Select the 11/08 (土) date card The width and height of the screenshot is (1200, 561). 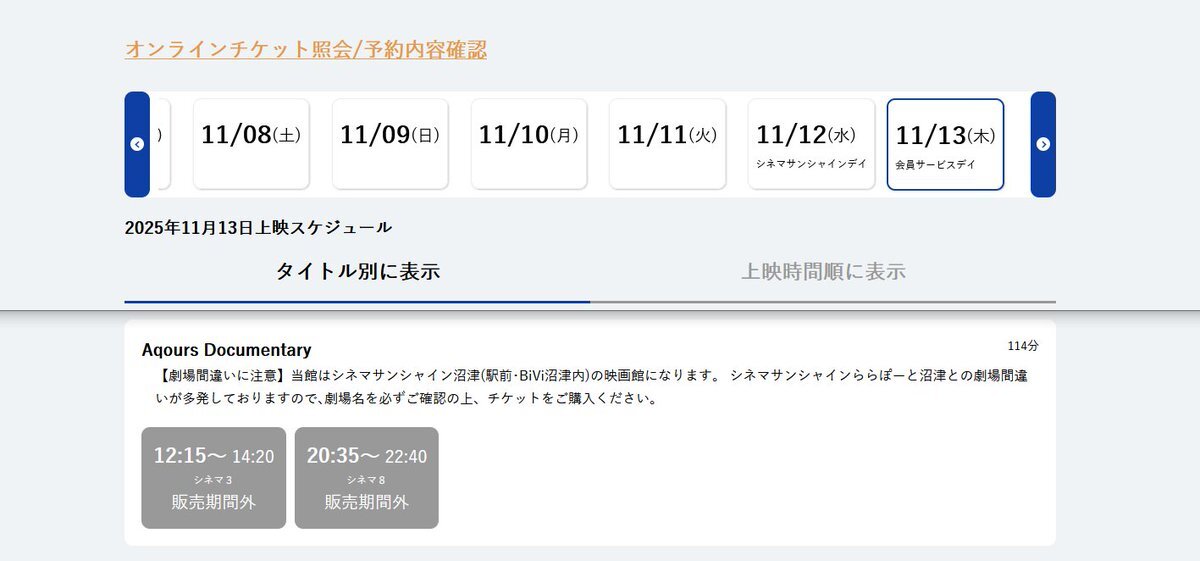tap(251, 144)
